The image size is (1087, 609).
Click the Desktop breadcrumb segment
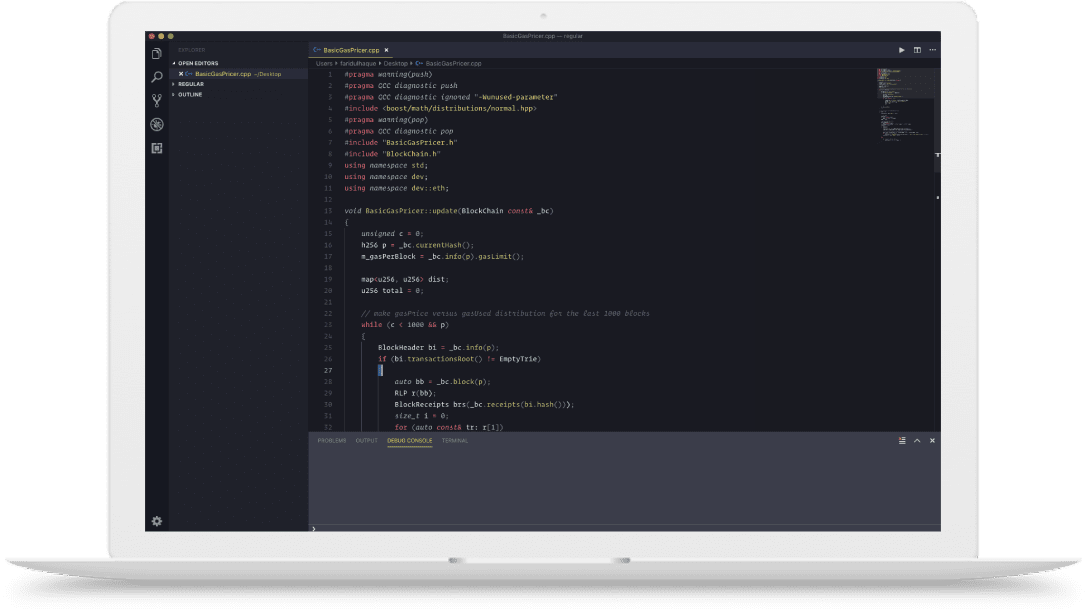pyautogui.click(x=395, y=62)
